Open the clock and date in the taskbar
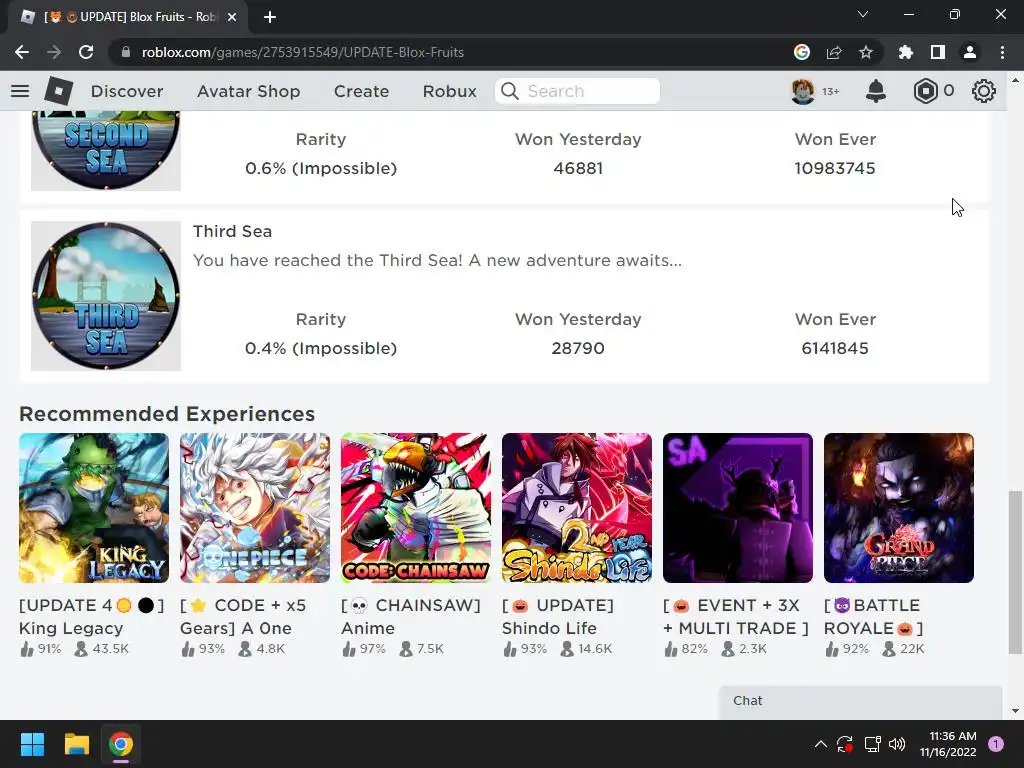The height and width of the screenshot is (768, 1024). point(948,744)
